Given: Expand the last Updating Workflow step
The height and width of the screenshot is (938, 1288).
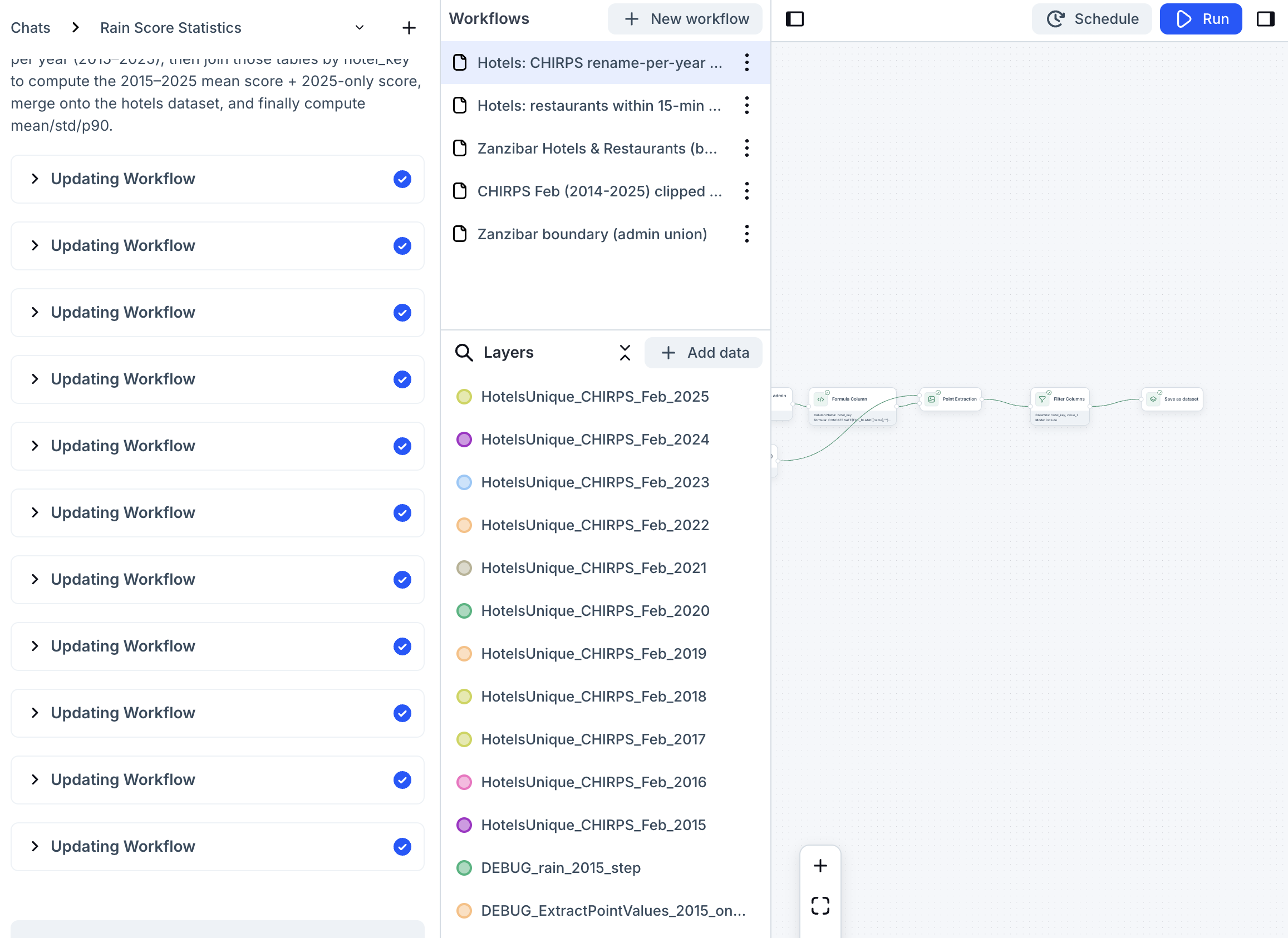Looking at the screenshot, I should [x=35, y=846].
